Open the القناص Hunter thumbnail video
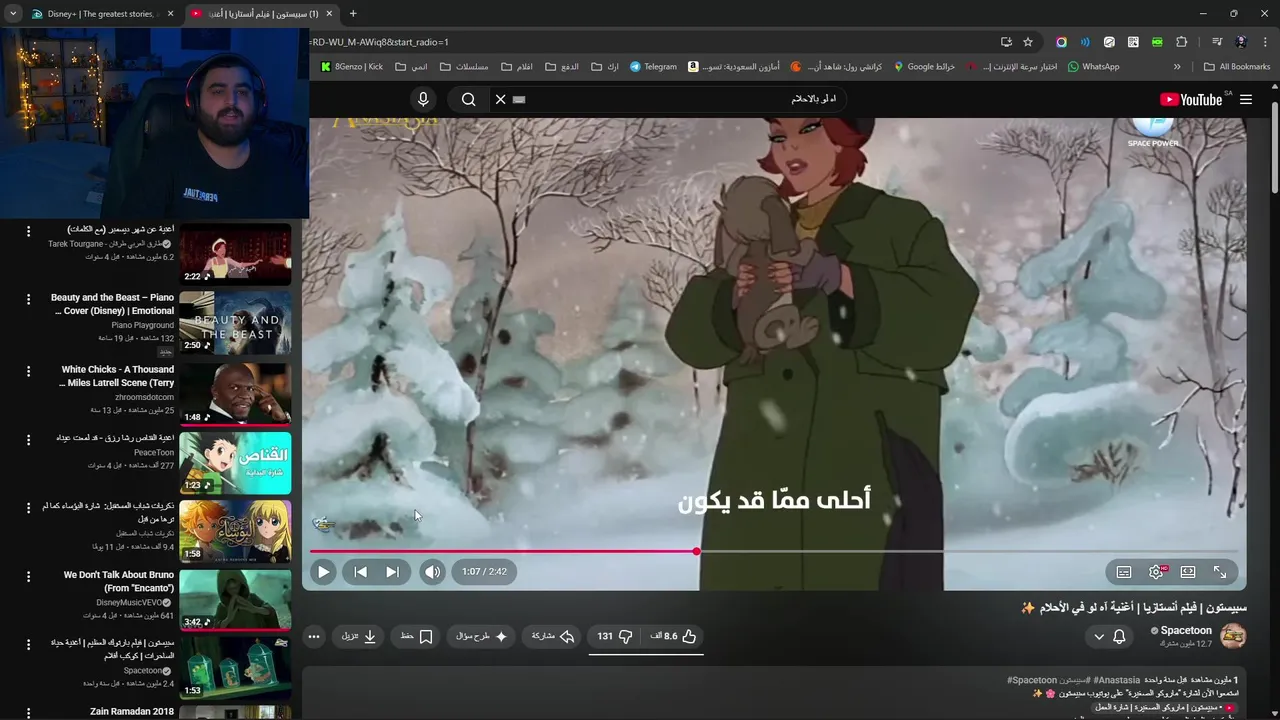The height and width of the screenshot is (720, 1280). (235, 463)
